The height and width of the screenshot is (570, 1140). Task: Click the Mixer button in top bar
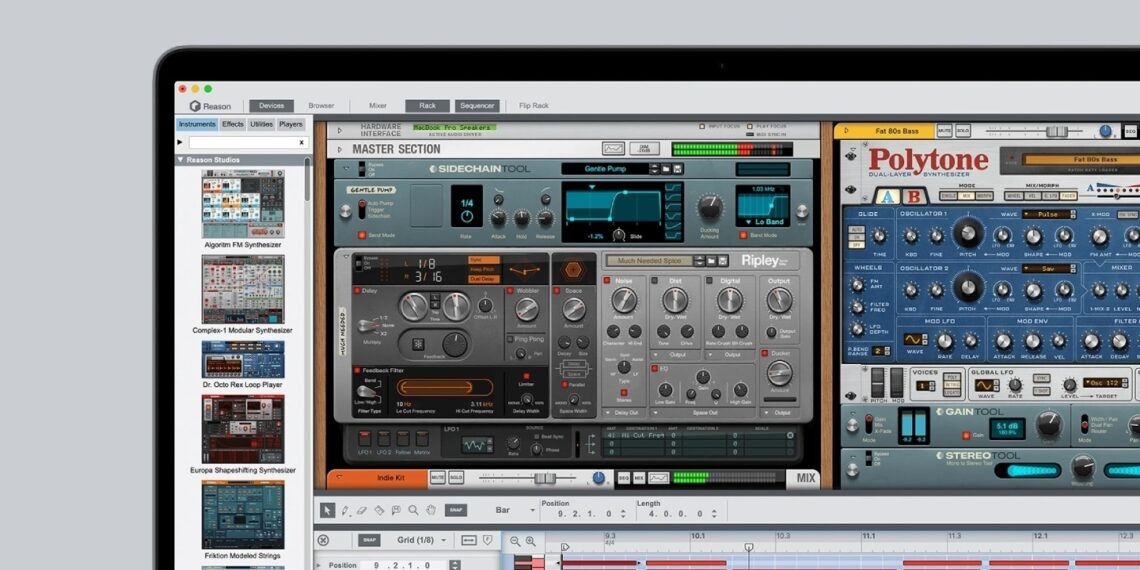click(377, 105)
